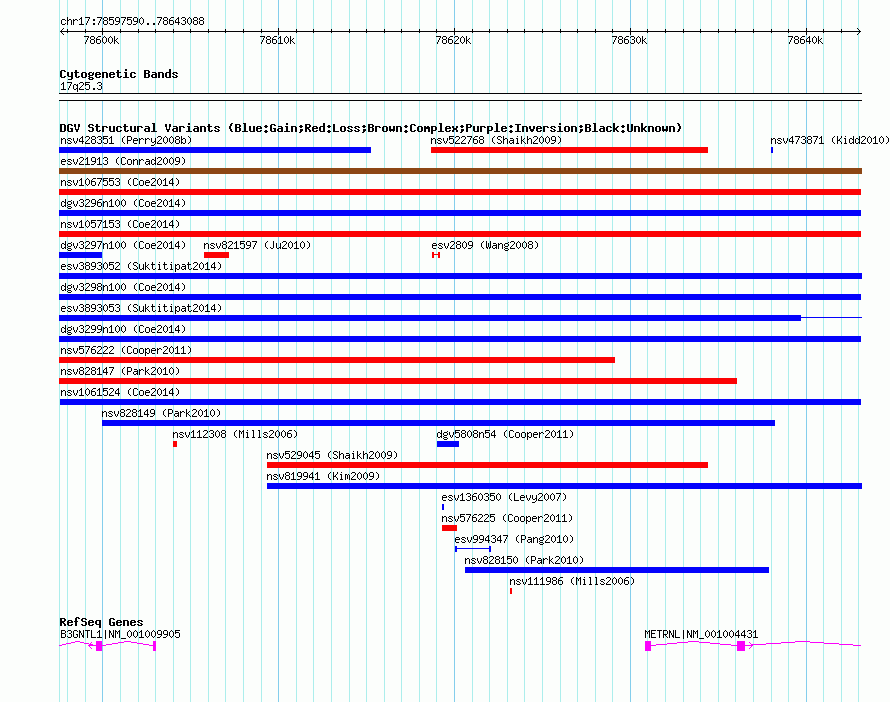Click the 78610k ruler label
Screen dimensions: 890x702
tap(277, 40)
